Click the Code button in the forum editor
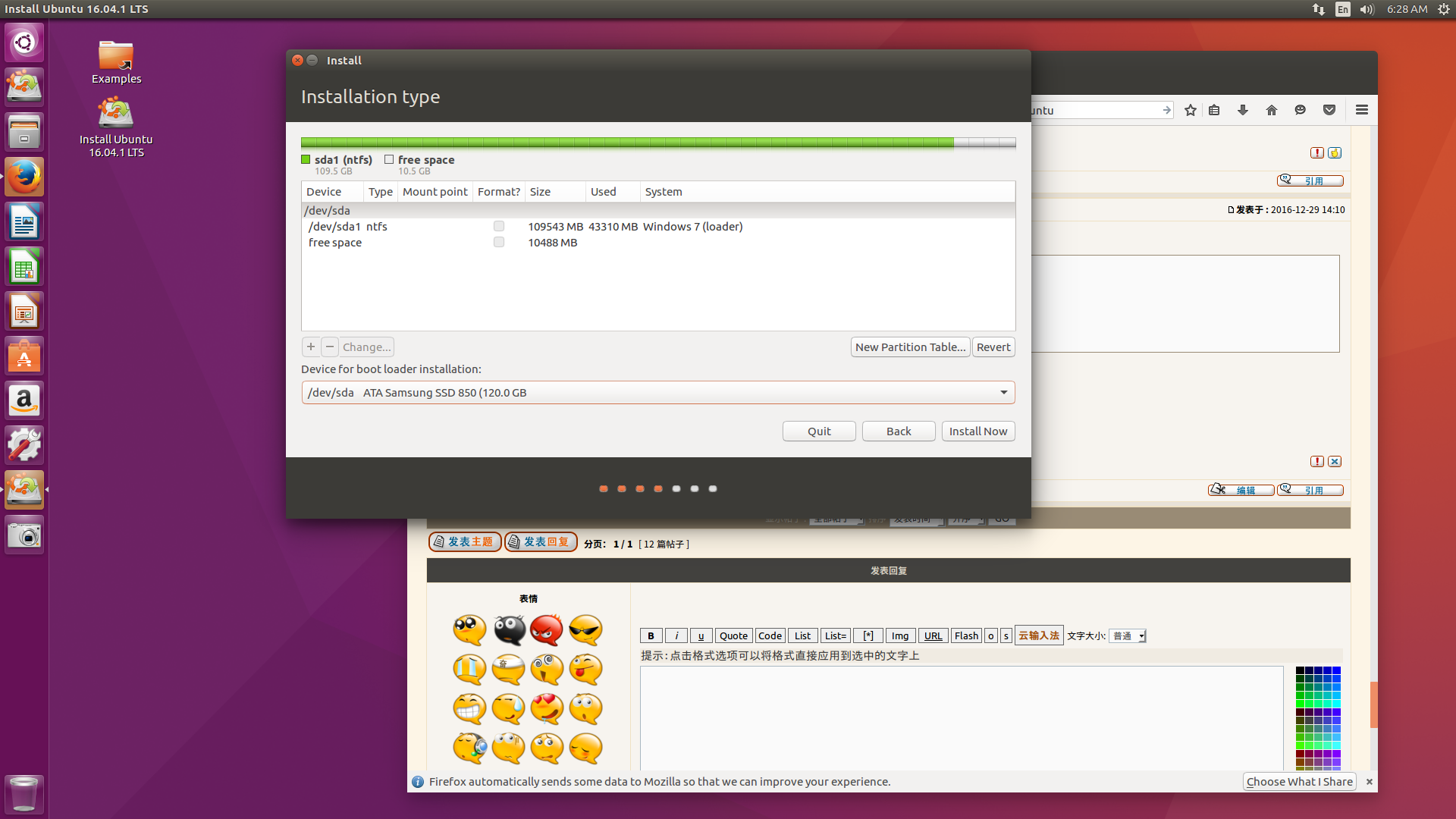Viewport: 1456px width, 819px height. [x=770, y=635]
